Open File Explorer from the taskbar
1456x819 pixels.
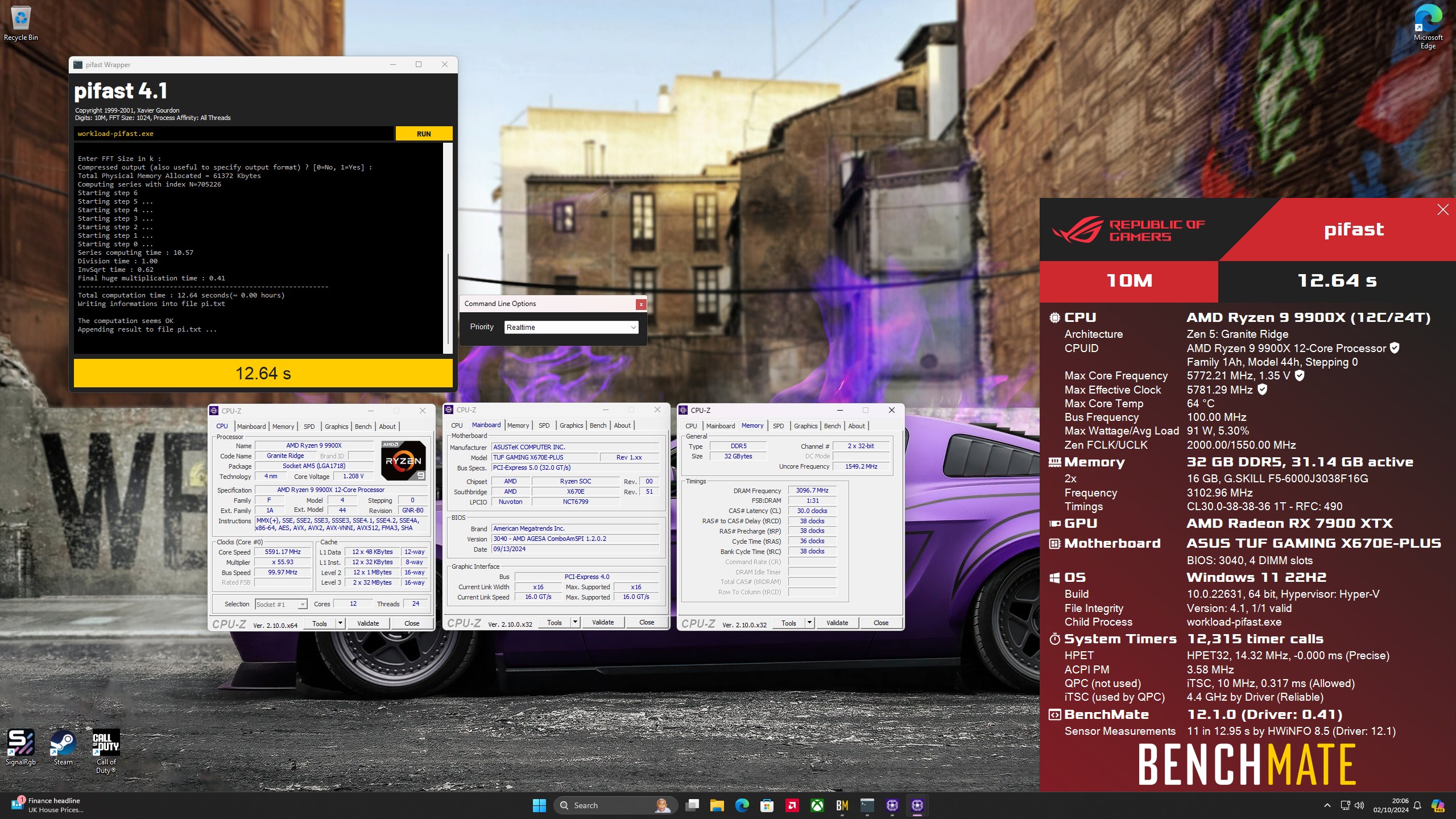(x=717, y=805)
